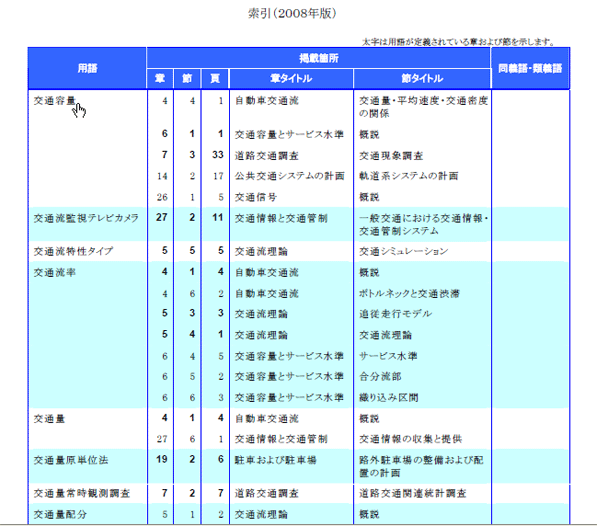The height and width of the screenshot is (526, 597).
Task: Click the 頁 column header
Action: (x=215, y=79)
